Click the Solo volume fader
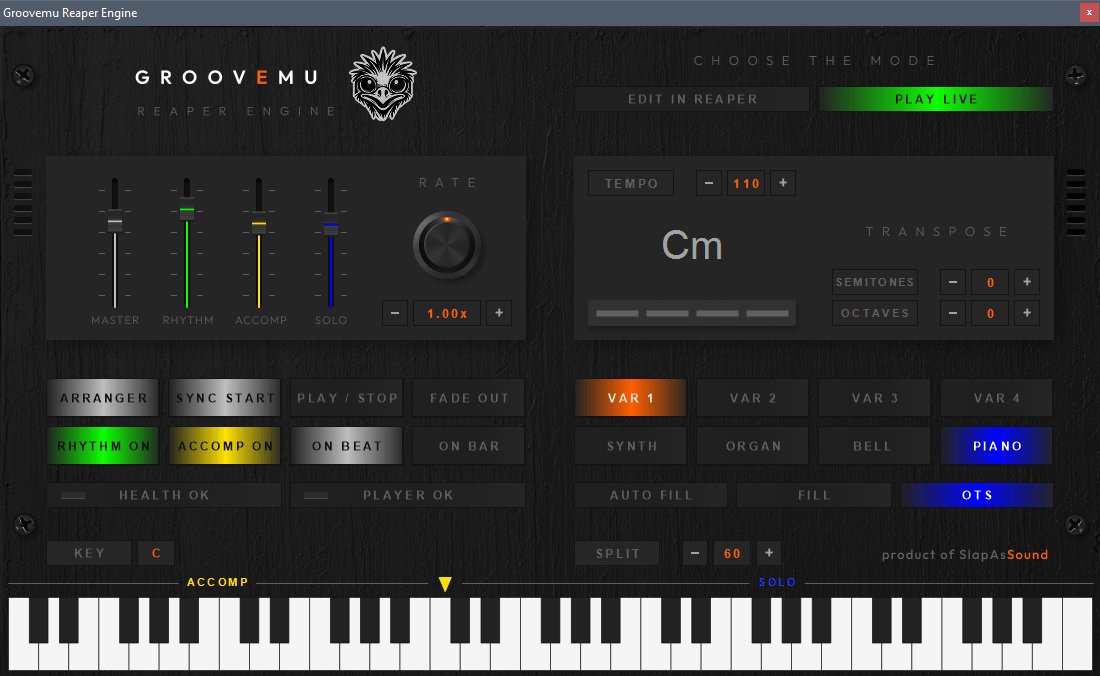1100x676 pixels. tap(330, 224)
